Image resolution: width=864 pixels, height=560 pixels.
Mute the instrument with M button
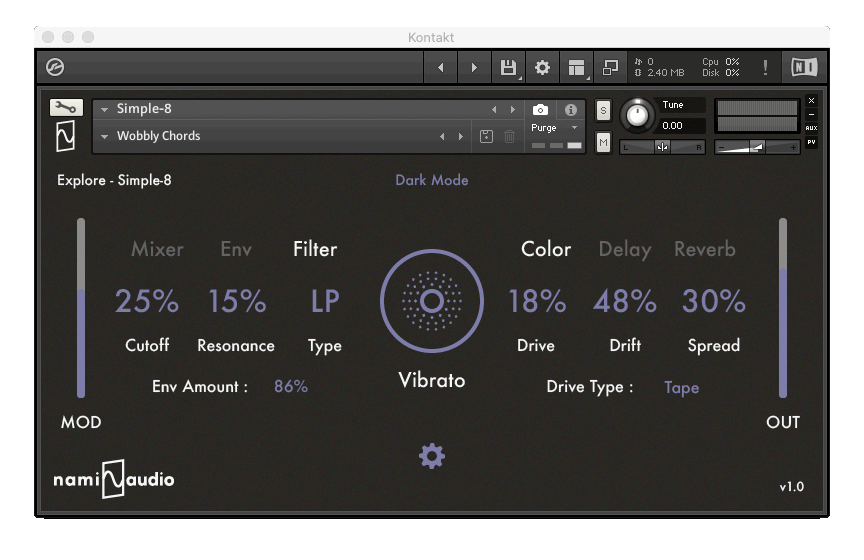click(603, 143)
